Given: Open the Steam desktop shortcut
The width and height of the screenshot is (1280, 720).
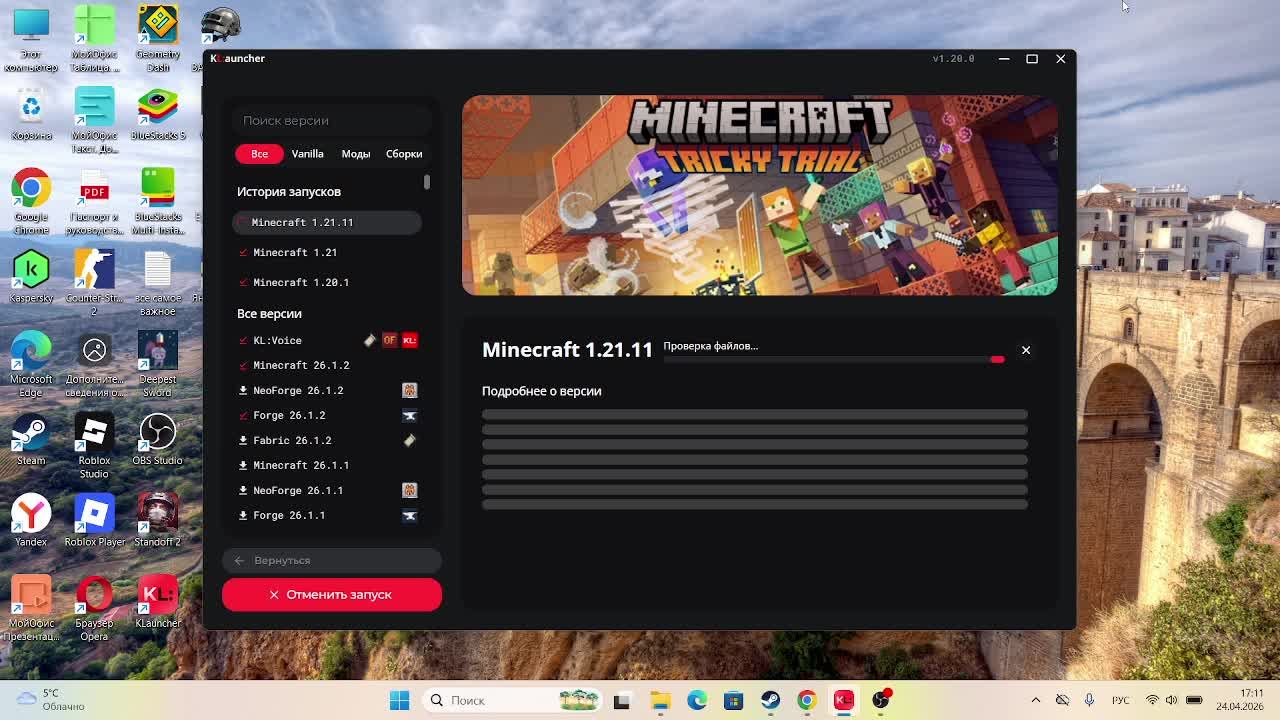Looking at the screenshot, I should pos(31,440).
